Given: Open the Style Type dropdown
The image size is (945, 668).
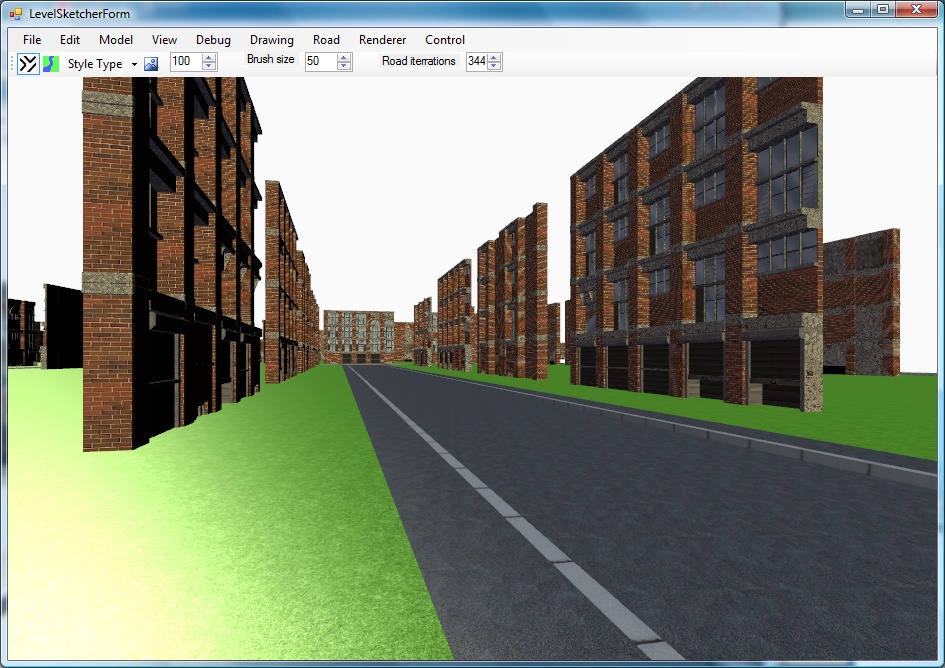Looking at the screenshot, I should tap(102, 64).
